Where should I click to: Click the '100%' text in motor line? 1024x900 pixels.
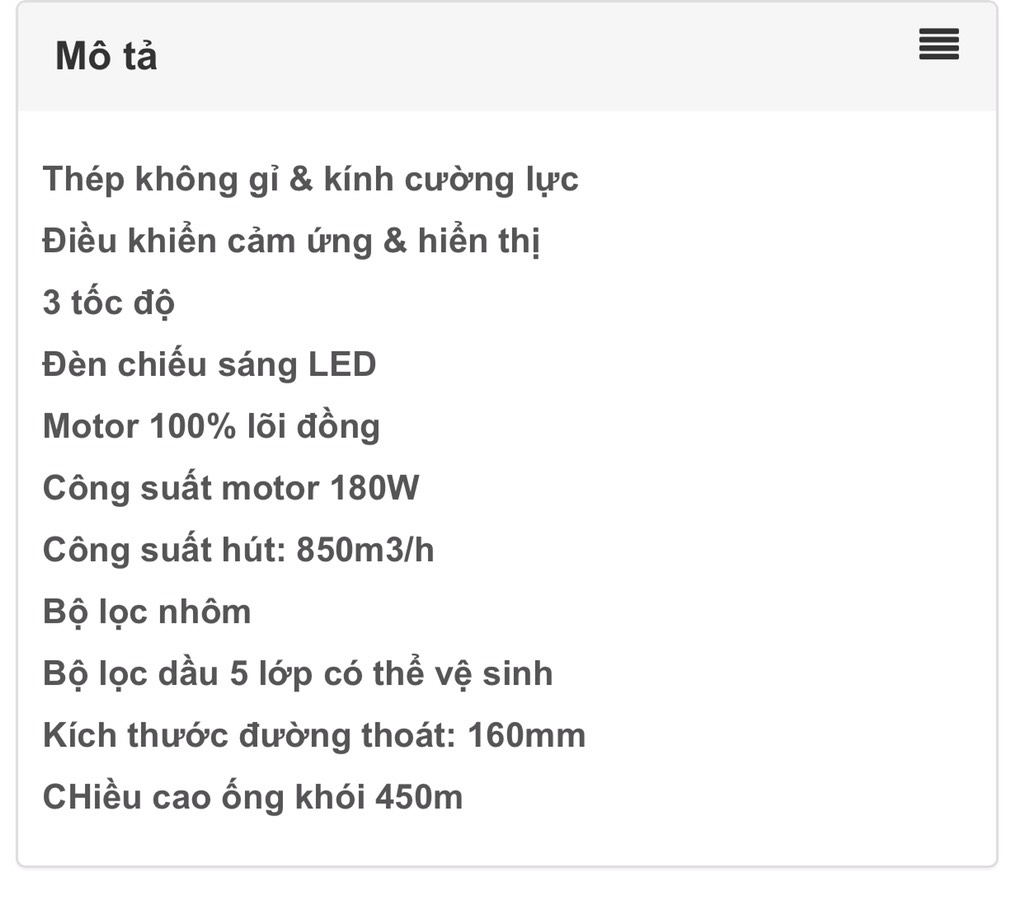click(x=193, y=426)
